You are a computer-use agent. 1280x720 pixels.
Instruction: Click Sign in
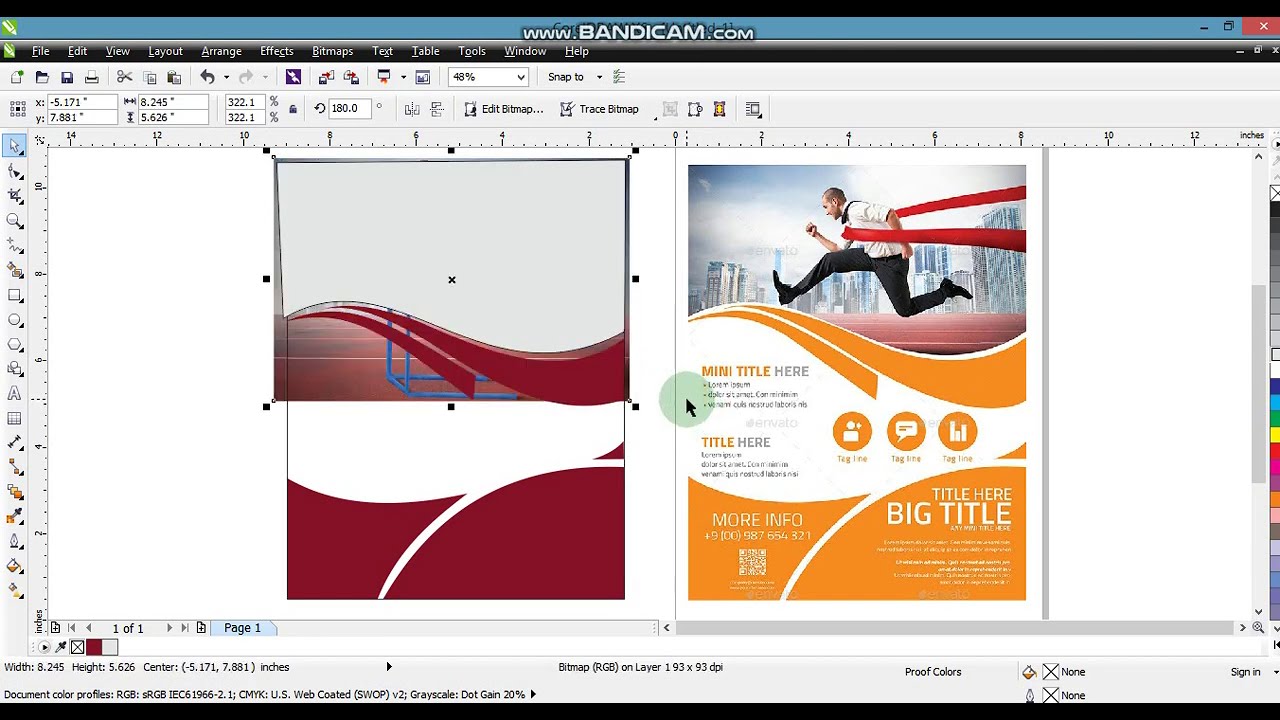tap(1245, 672)
